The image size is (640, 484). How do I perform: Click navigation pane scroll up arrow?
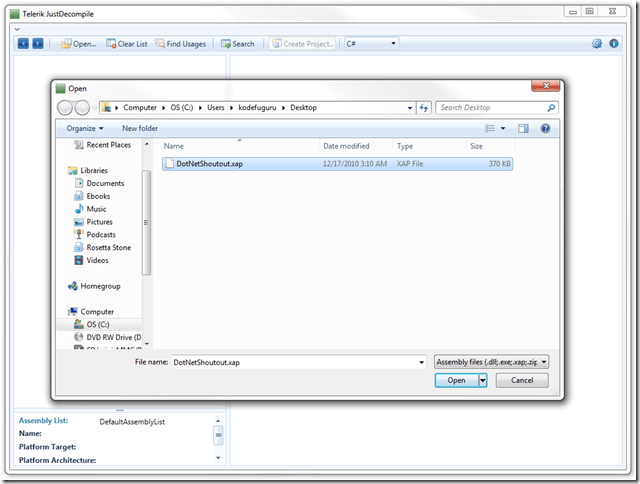pos(147,144)
